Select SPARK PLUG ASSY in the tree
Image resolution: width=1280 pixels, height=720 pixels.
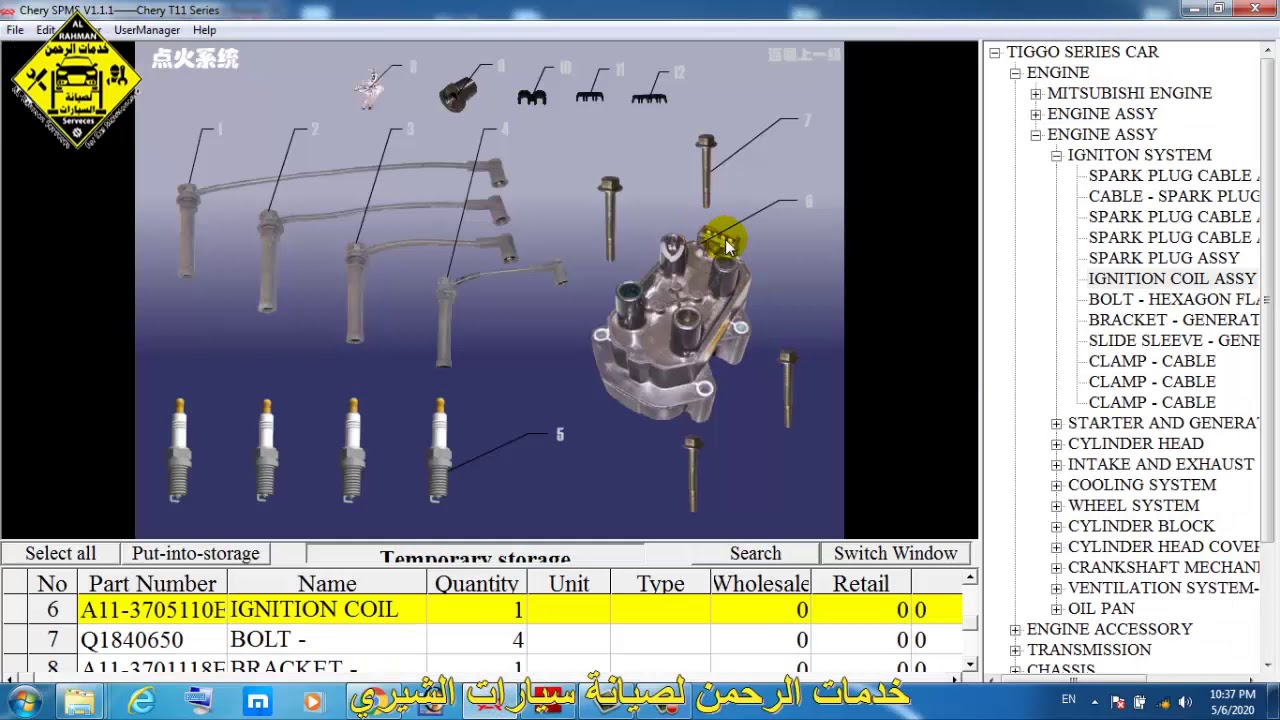point(1164,258)
